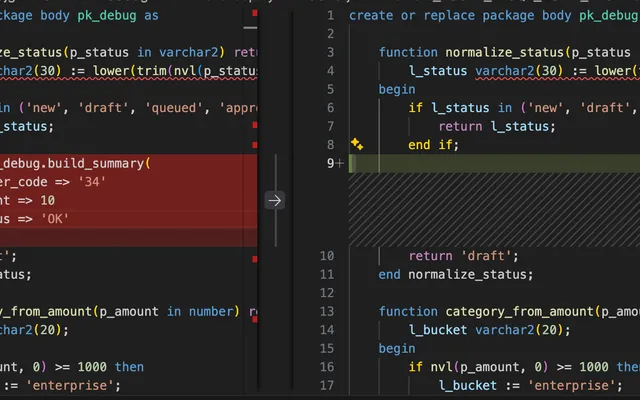Click "function category_from_amount" on line 13
This screenshot has width=640, height=400.
click(x=486, y=311)
